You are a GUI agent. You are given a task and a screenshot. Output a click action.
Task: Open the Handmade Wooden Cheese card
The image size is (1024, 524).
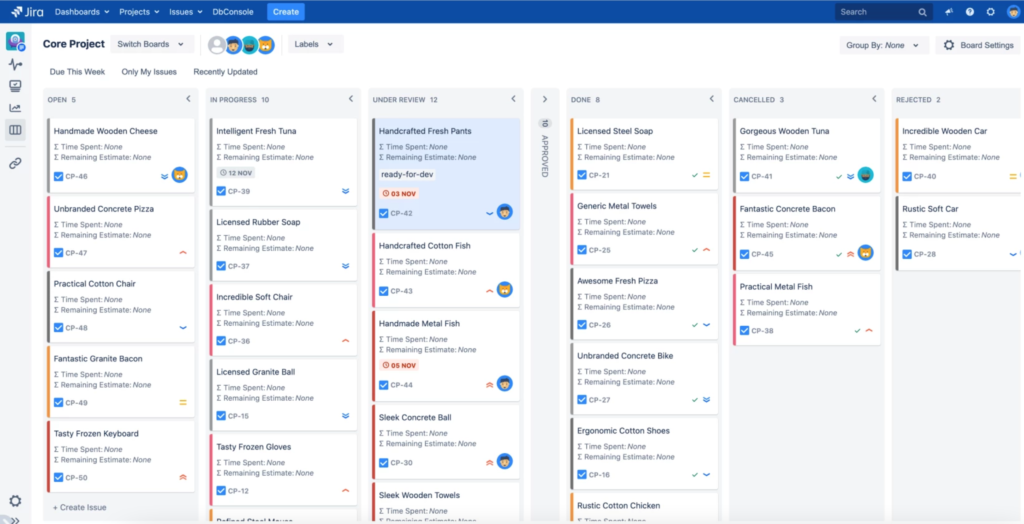coord(121,156)
